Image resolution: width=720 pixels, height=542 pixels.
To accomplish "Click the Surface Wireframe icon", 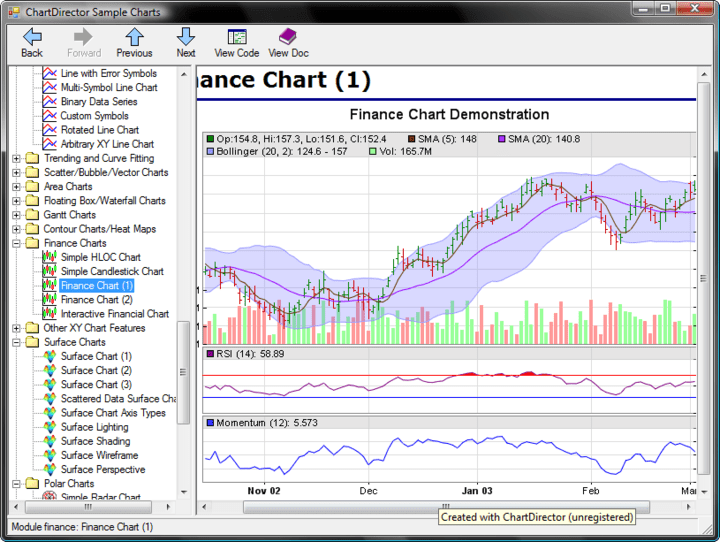I will 50,455.
